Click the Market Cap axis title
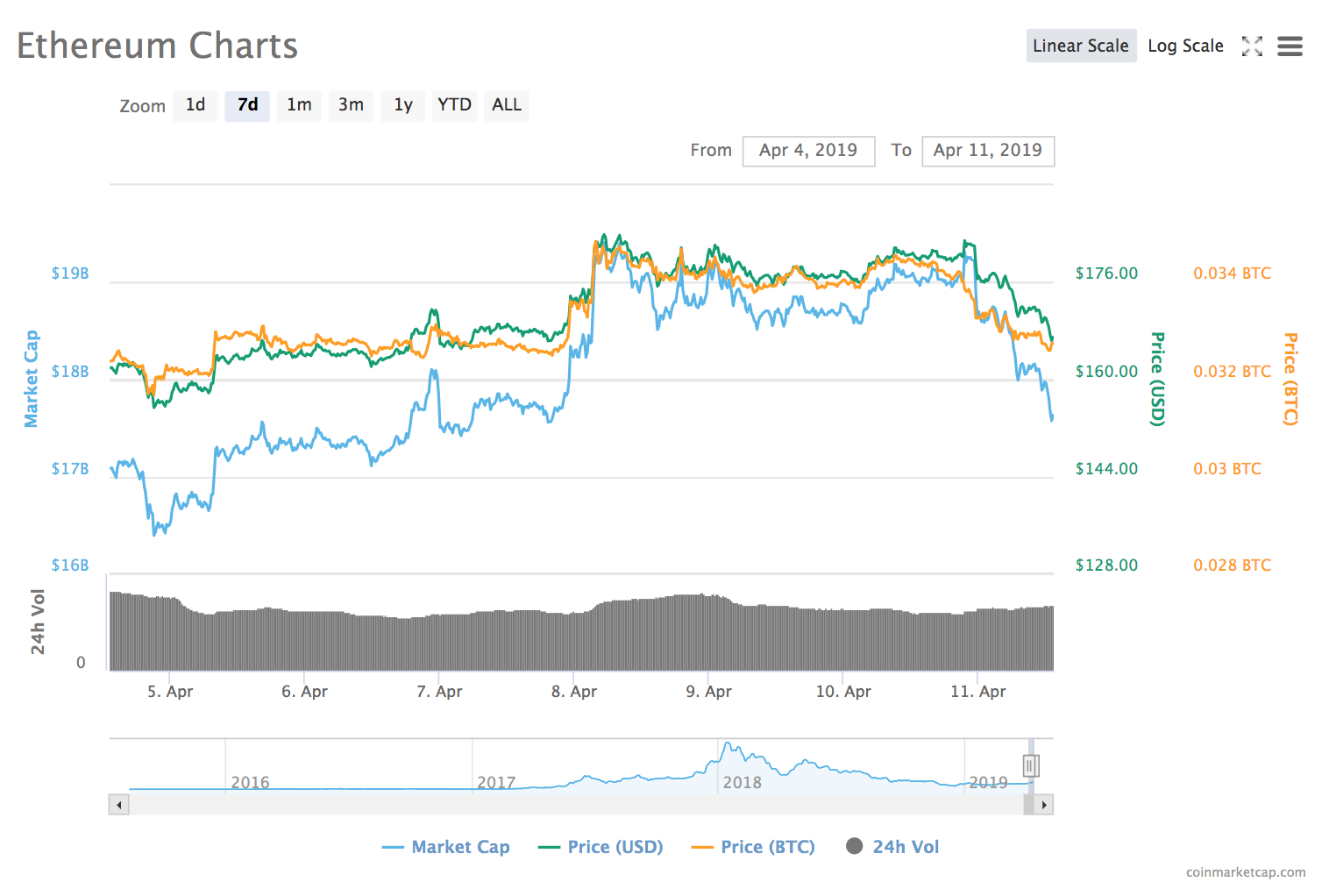1329x896 pixels. [x=32, y=379]
